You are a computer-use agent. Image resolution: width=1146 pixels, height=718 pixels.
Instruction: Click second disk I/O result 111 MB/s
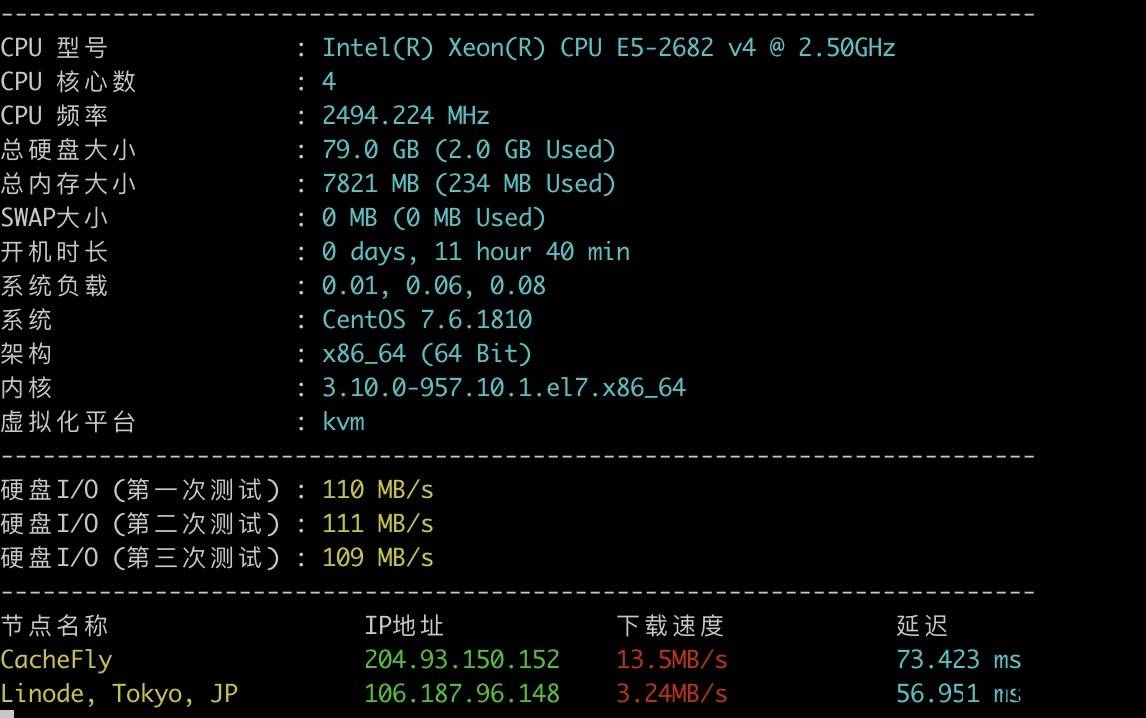tap(378, 524)
